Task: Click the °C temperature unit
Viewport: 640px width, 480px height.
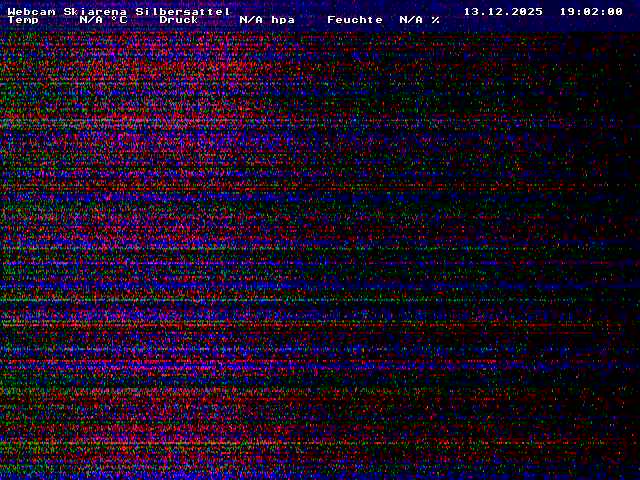Action: [x=119, y=20]
